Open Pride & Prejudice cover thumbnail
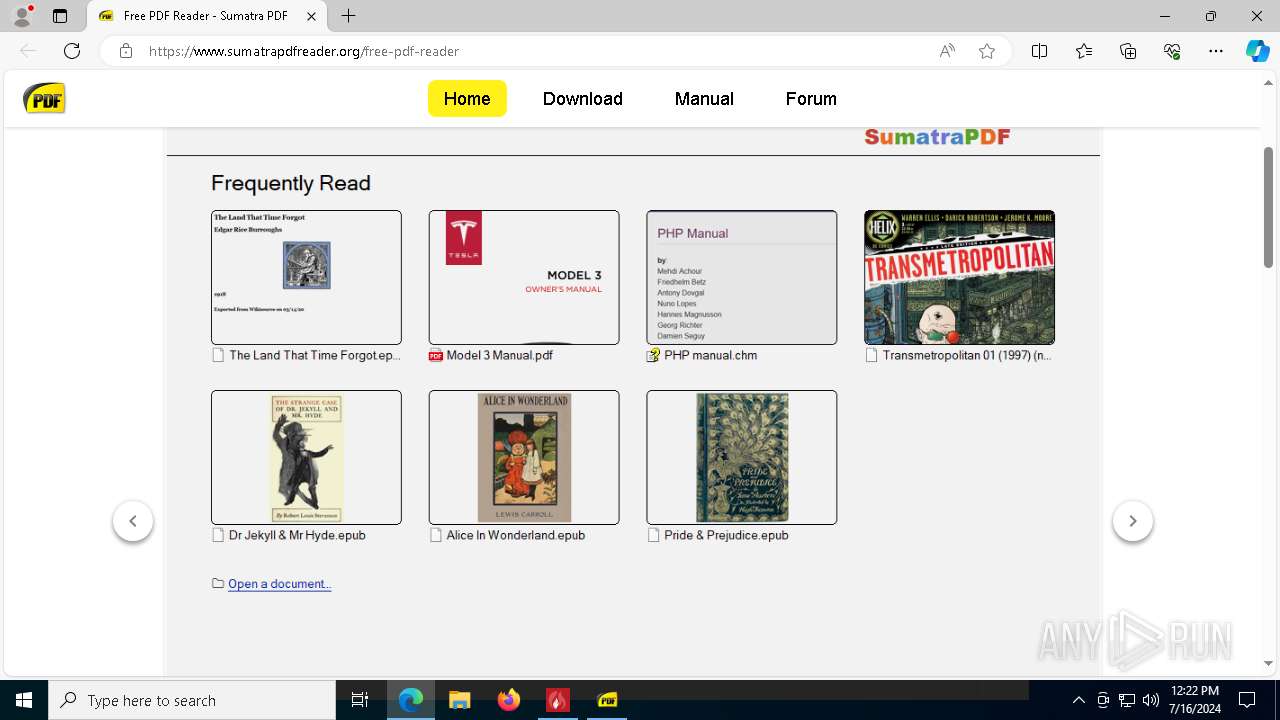Screen dimensions: 1280x720 click(x=742, y=457)
